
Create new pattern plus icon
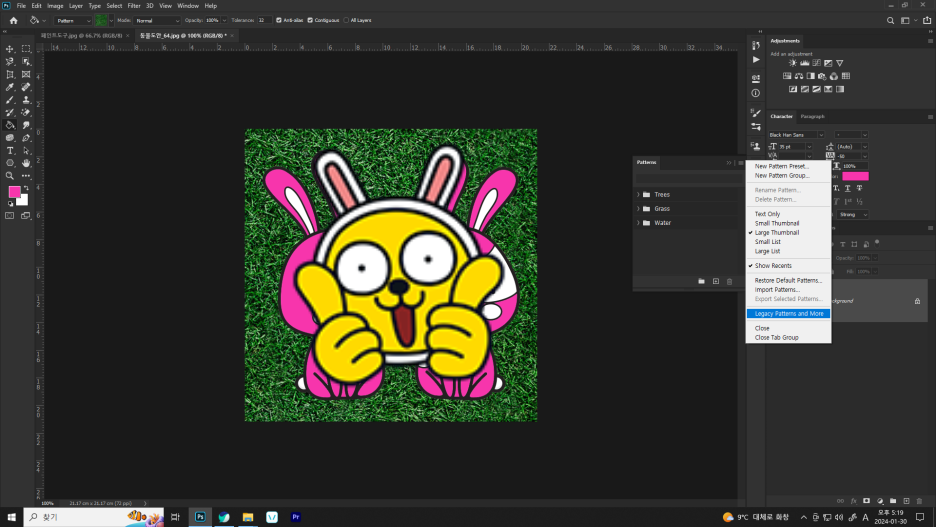716,281
